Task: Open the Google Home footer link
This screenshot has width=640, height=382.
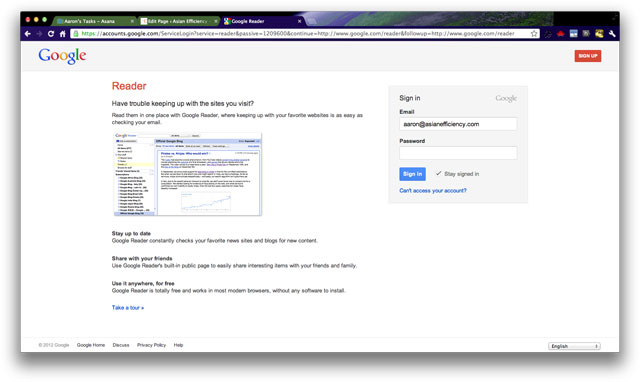Action: (x=91, y=345)
